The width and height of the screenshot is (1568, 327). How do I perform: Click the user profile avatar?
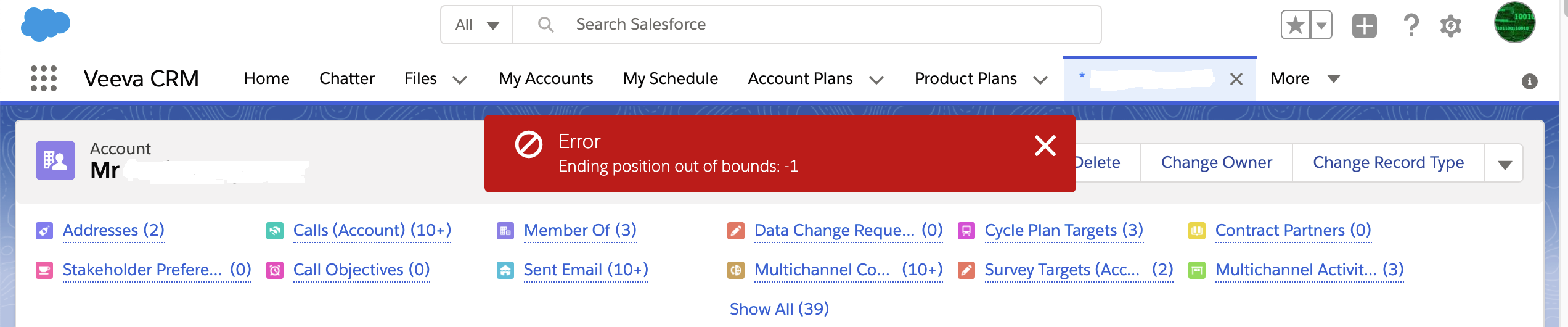(1514, 23)
